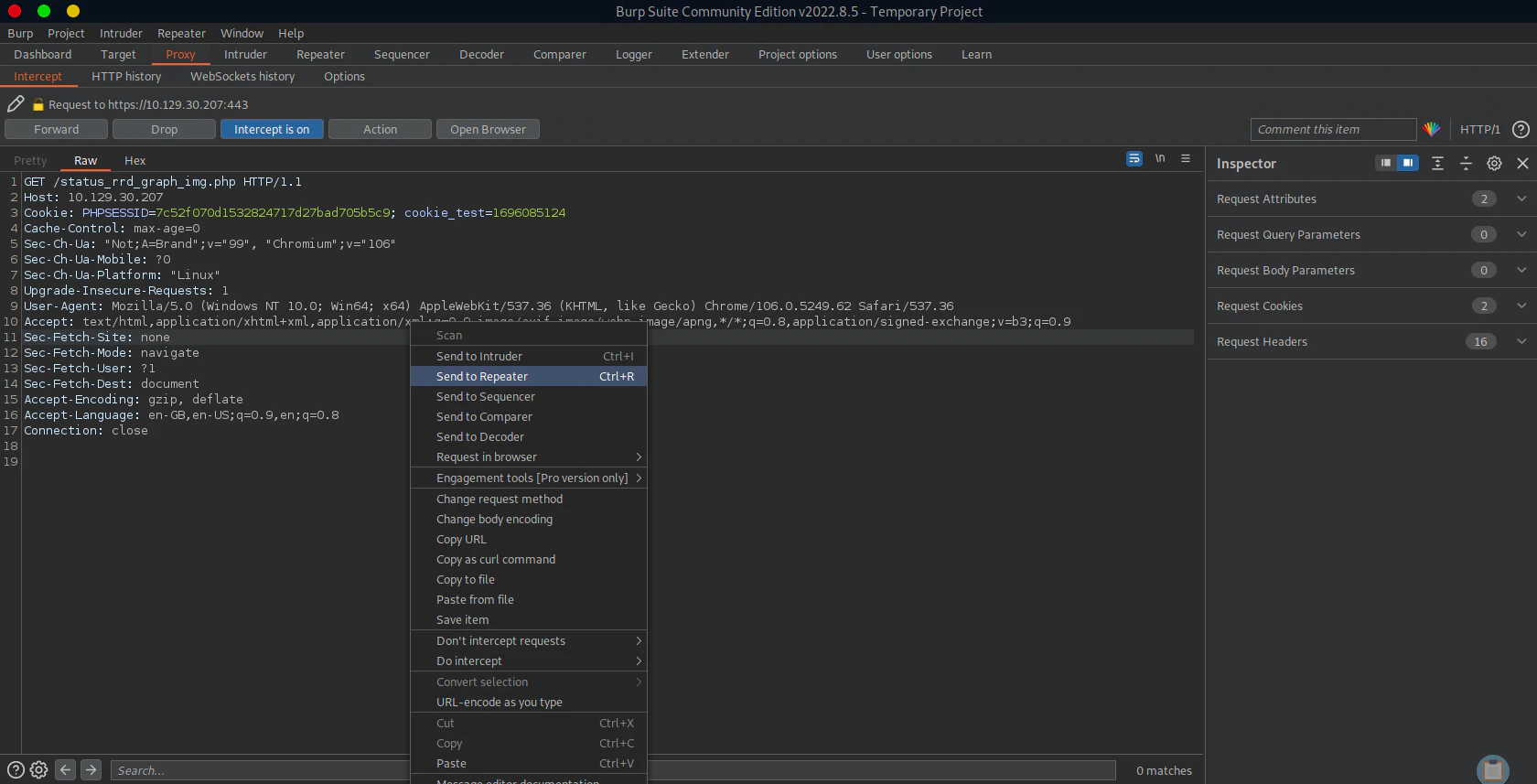The height and width of the screenshot is (784, 1537).
Task: Switch Inspector to right-docked layout
Action: click(1407, 163)
